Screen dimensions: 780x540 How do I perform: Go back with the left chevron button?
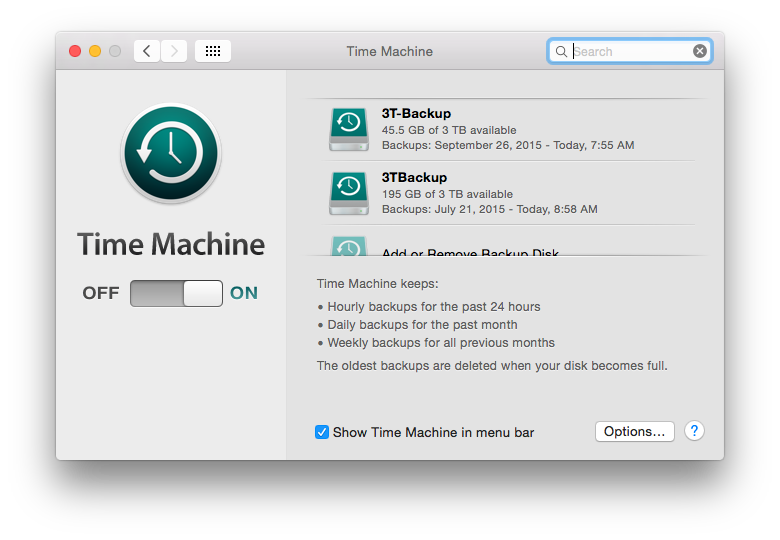coord(147,51)
